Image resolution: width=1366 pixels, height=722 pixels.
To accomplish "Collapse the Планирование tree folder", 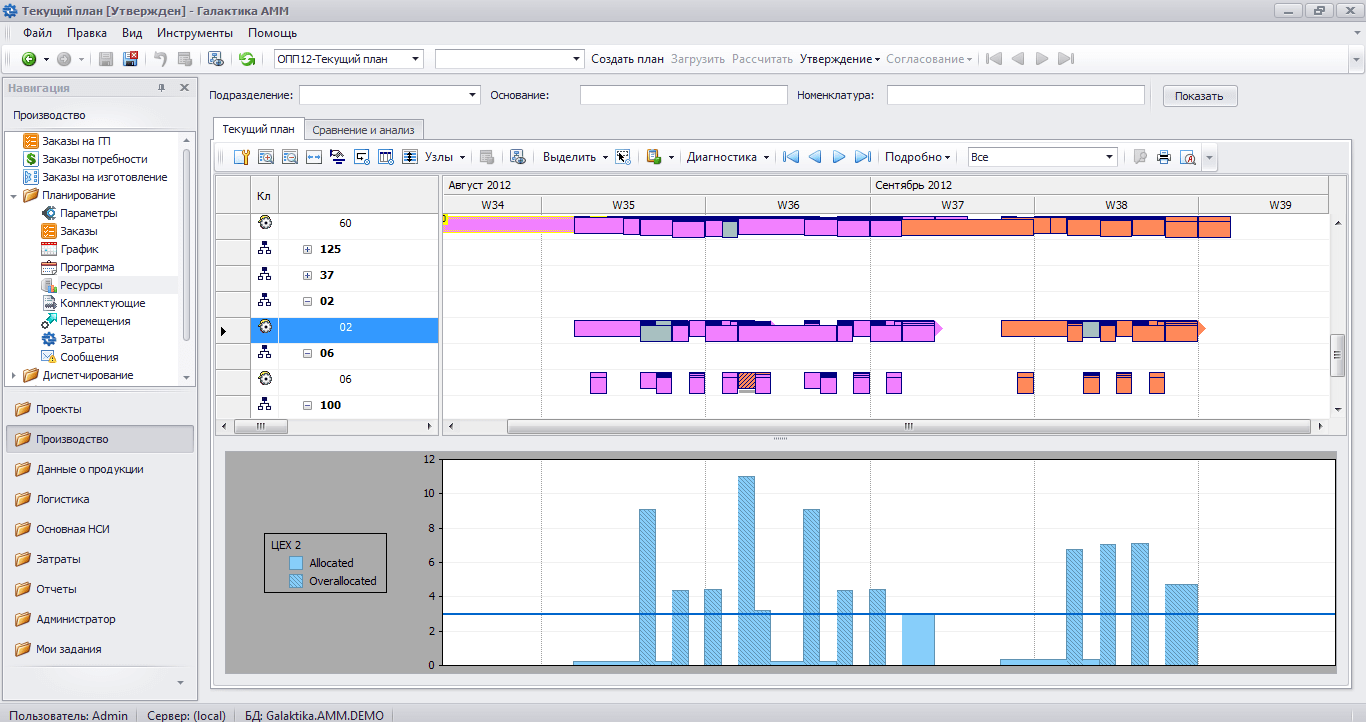I will pyautogui.click(x=14, y=195).
